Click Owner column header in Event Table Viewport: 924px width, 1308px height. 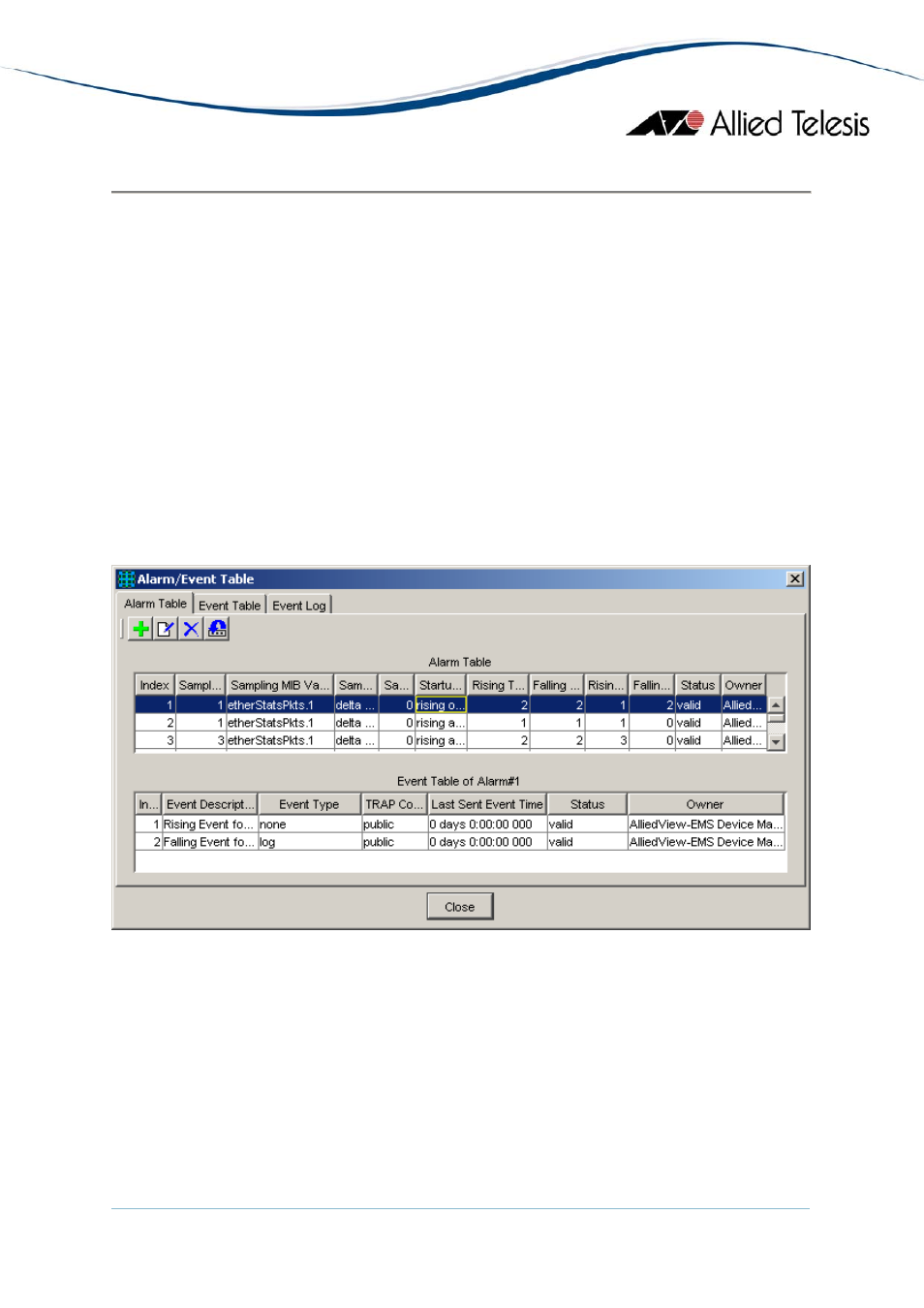pos(705,804)
